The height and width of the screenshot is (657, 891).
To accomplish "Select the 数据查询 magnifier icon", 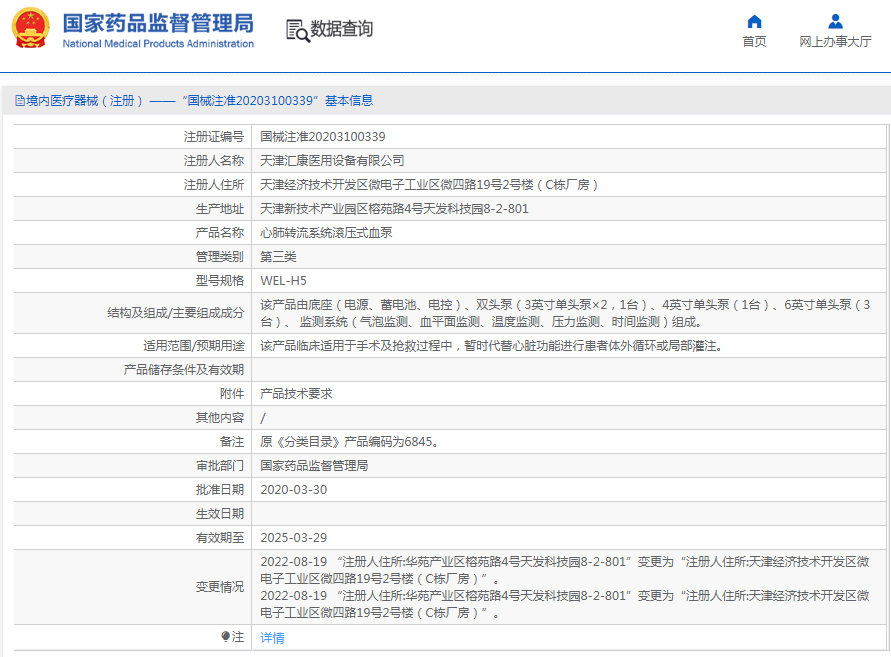I will (x=295, y=30).
